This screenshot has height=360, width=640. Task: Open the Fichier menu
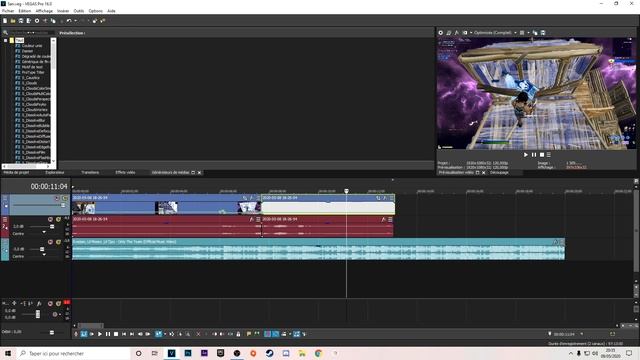[8, 11]
